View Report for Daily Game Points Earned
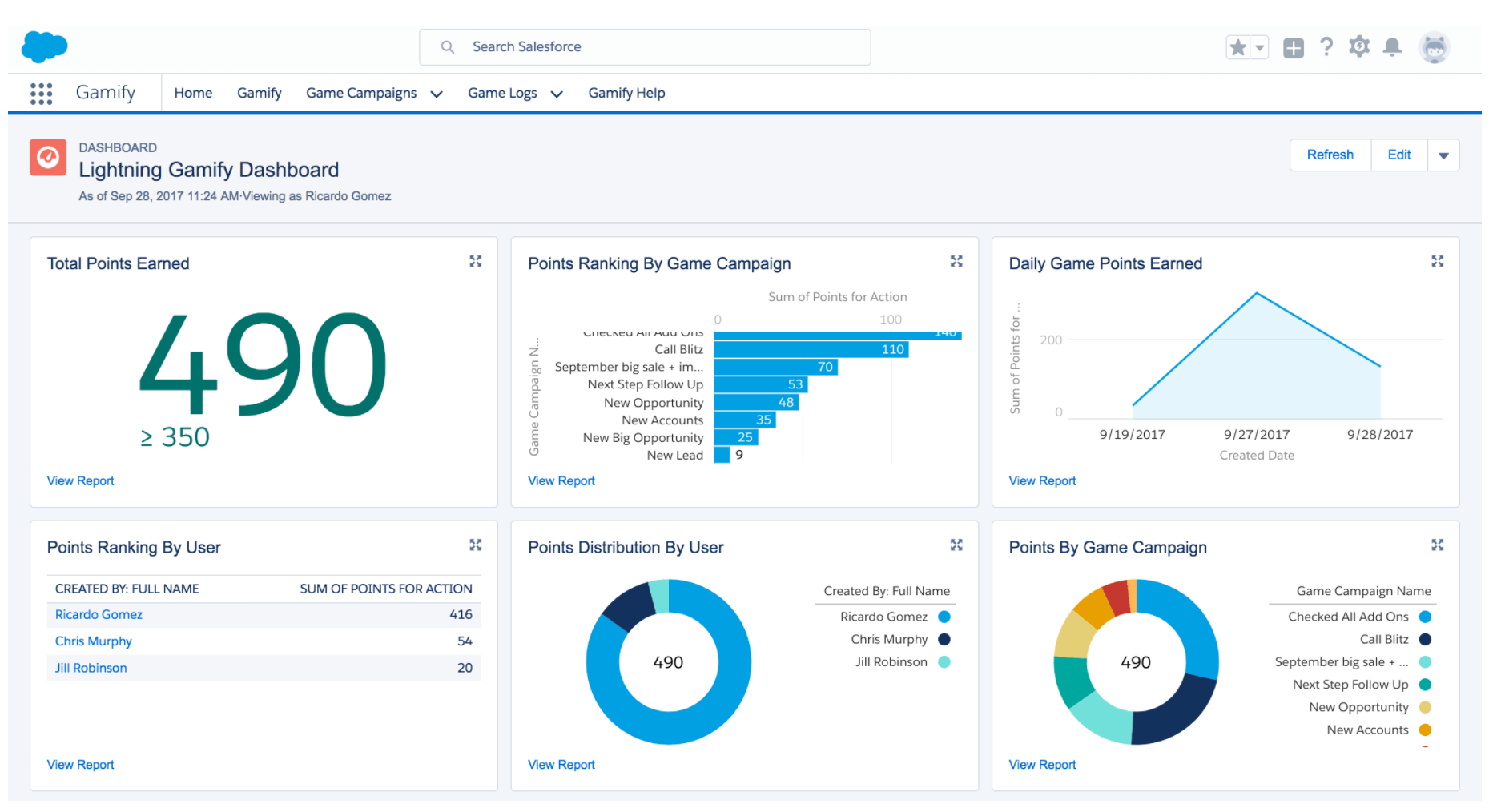 [x=1042, y=480]
